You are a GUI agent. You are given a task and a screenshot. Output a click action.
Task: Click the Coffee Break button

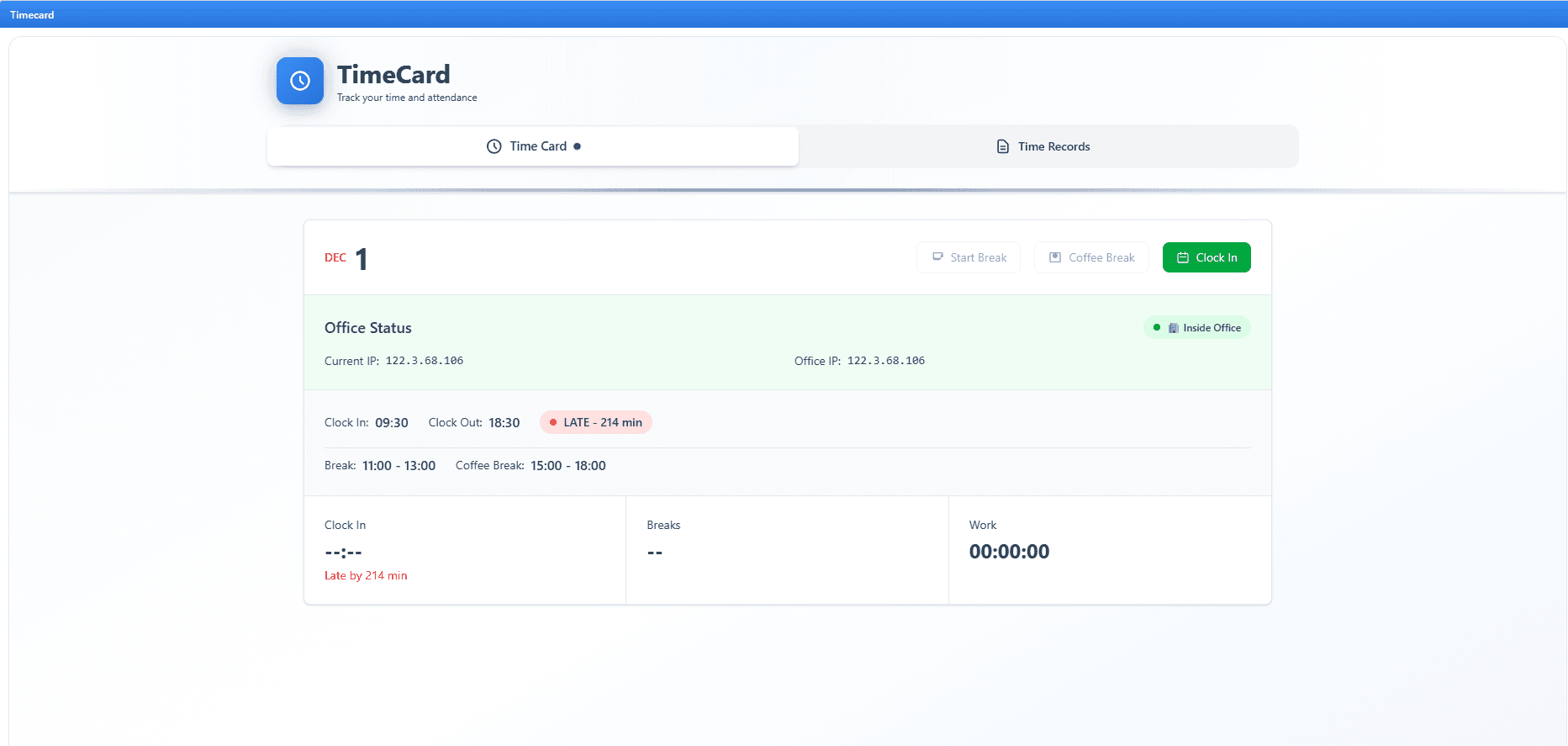(x=1091, y=257)
